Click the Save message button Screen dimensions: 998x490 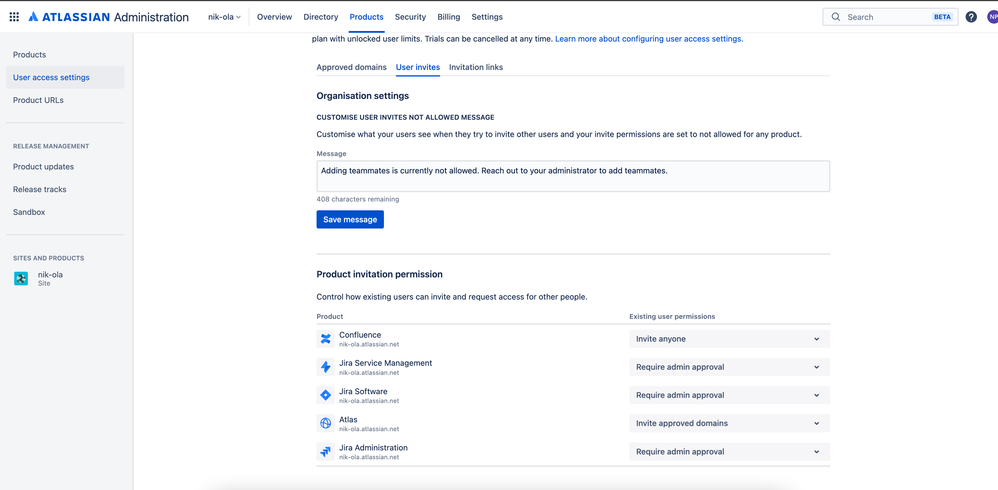click(350, 220)
